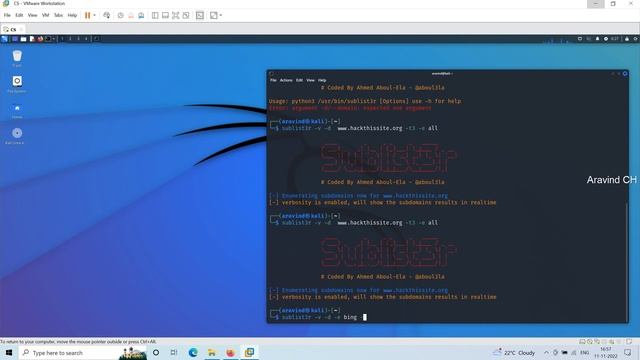
Task: Click the terminal's vertical scrollbar
Action: tap(627, 261)
